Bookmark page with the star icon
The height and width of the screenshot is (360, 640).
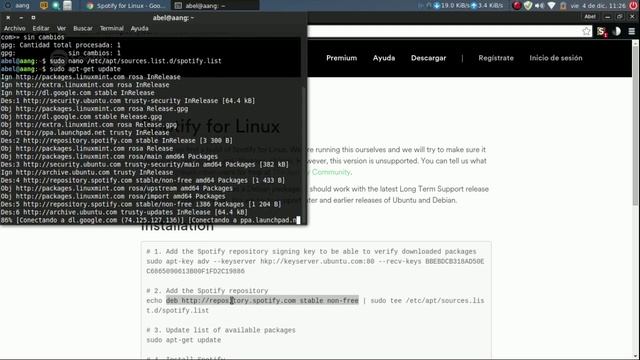[x=586, y=31]
